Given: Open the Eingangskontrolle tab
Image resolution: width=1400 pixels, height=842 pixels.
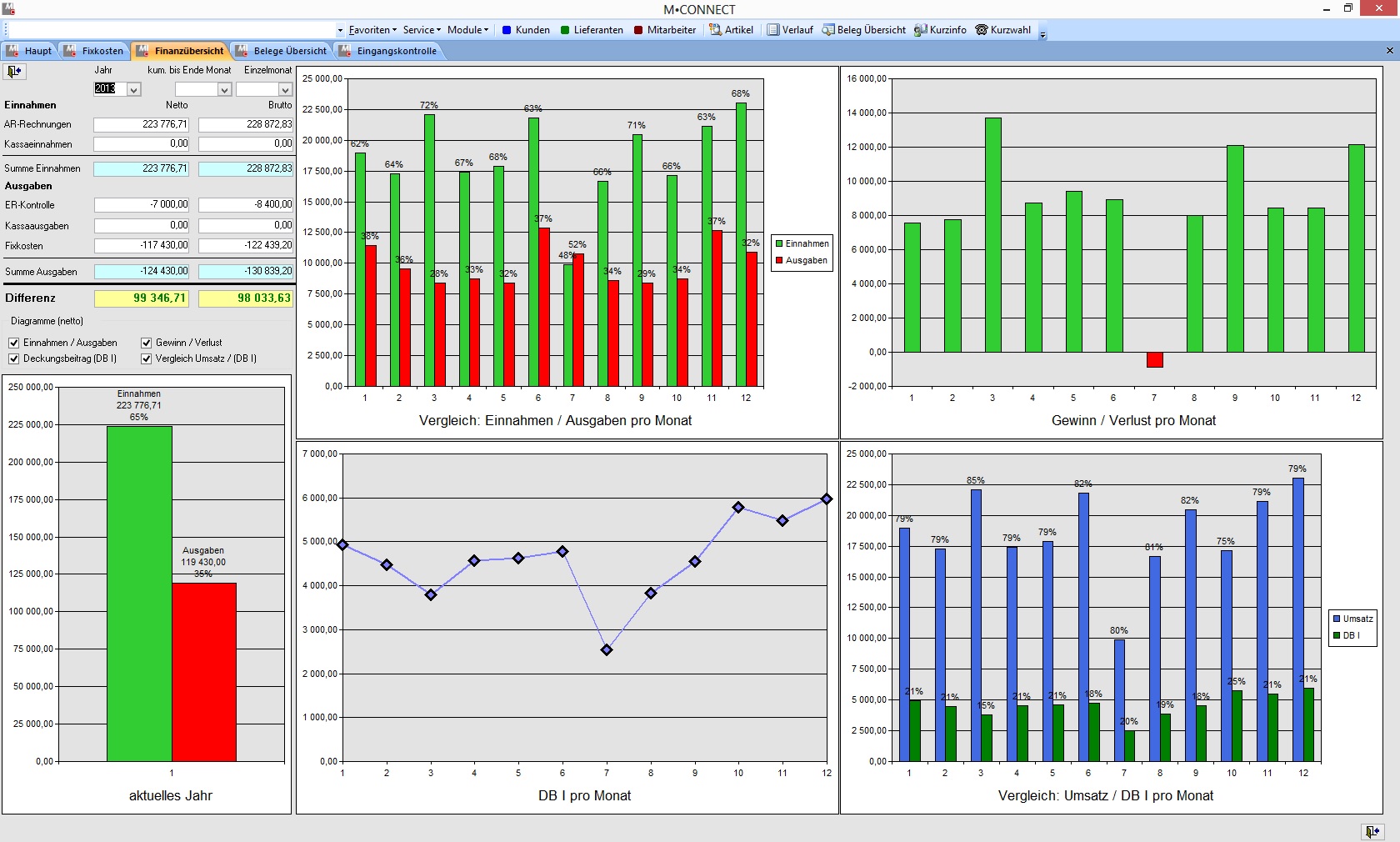Looking at the screenshot, I should click(388, 51).
